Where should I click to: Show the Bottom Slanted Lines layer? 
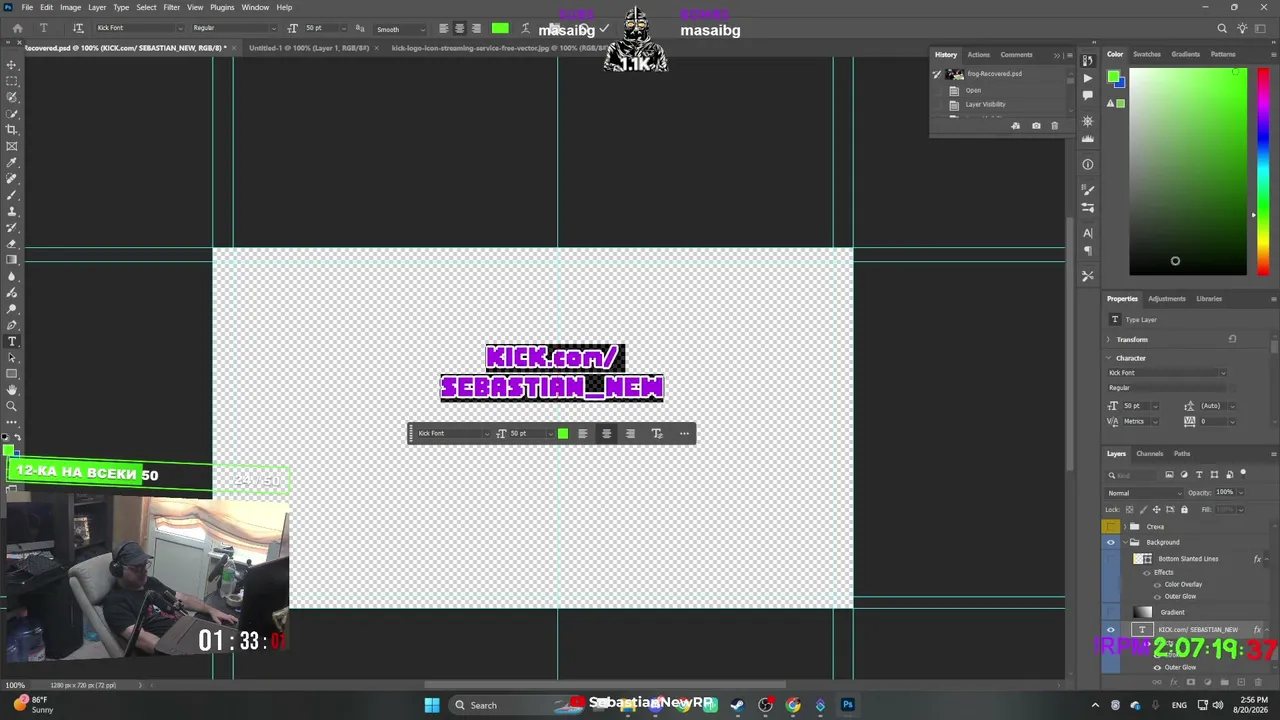(1110, 559)
